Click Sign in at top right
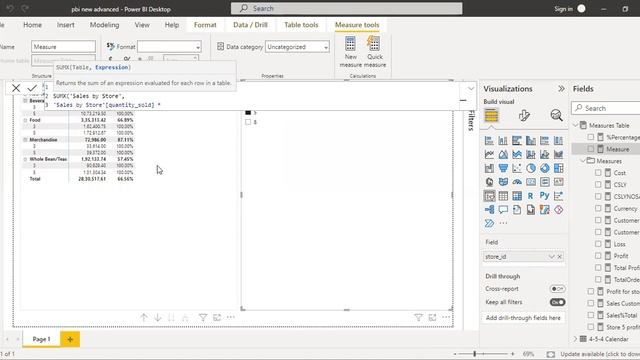 (x=563, y=9)
